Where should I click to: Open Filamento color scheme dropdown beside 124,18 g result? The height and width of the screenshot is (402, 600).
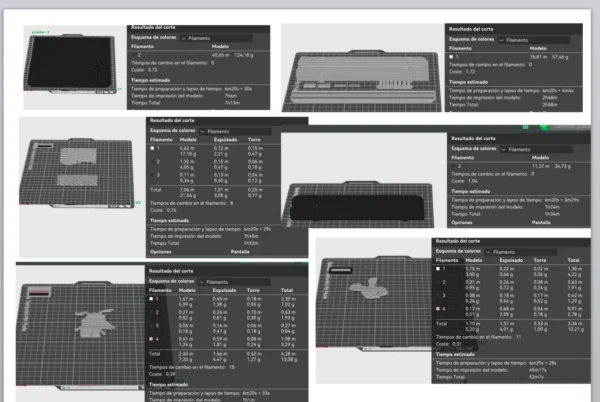[x=216, y=38]
